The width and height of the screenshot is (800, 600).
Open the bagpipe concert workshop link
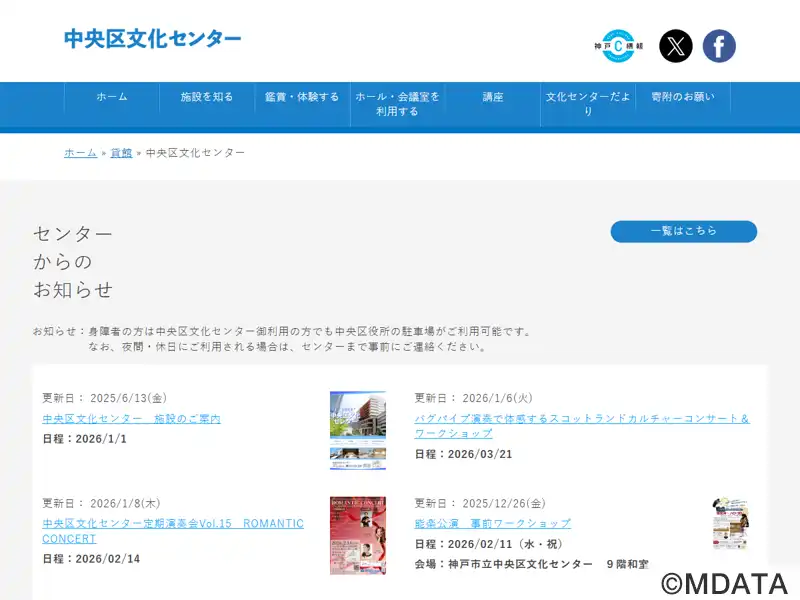582,426
